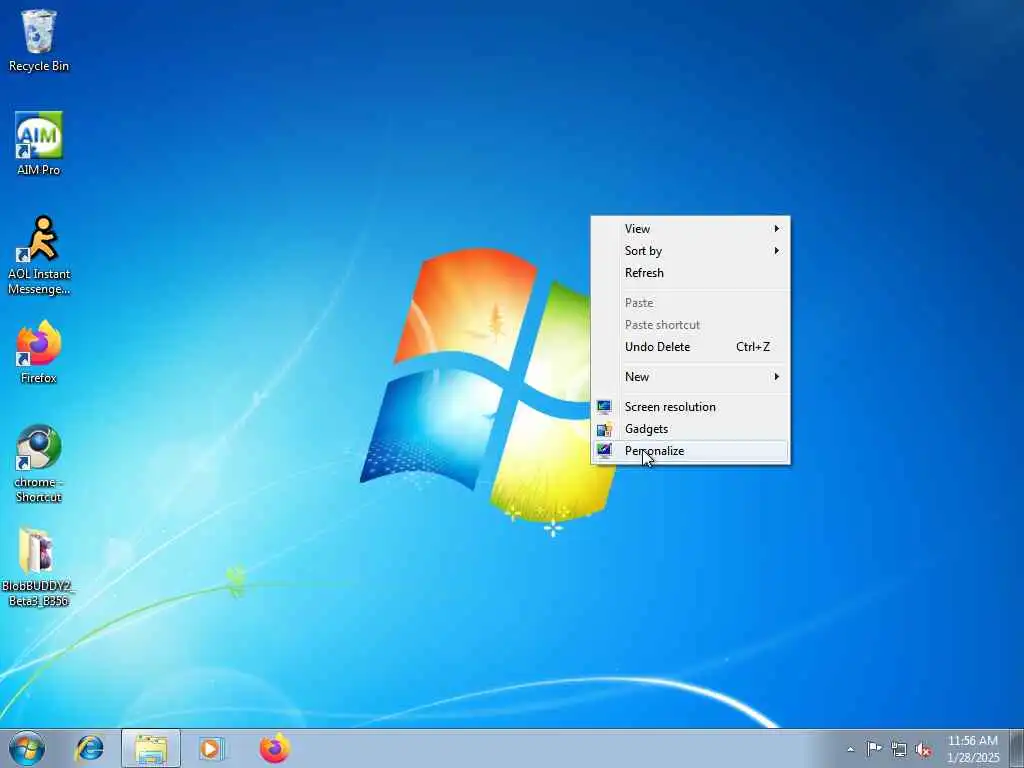This screenshot has width=1024, height=768.
Task: Click the arrow beside View
Action: coord(776,229)
